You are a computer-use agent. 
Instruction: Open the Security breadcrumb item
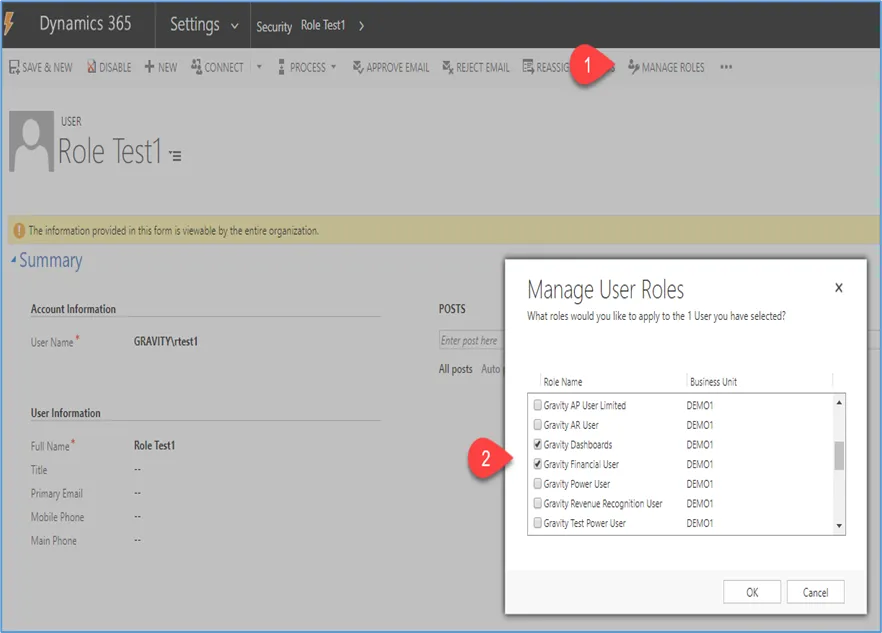[x=274, y=26]
